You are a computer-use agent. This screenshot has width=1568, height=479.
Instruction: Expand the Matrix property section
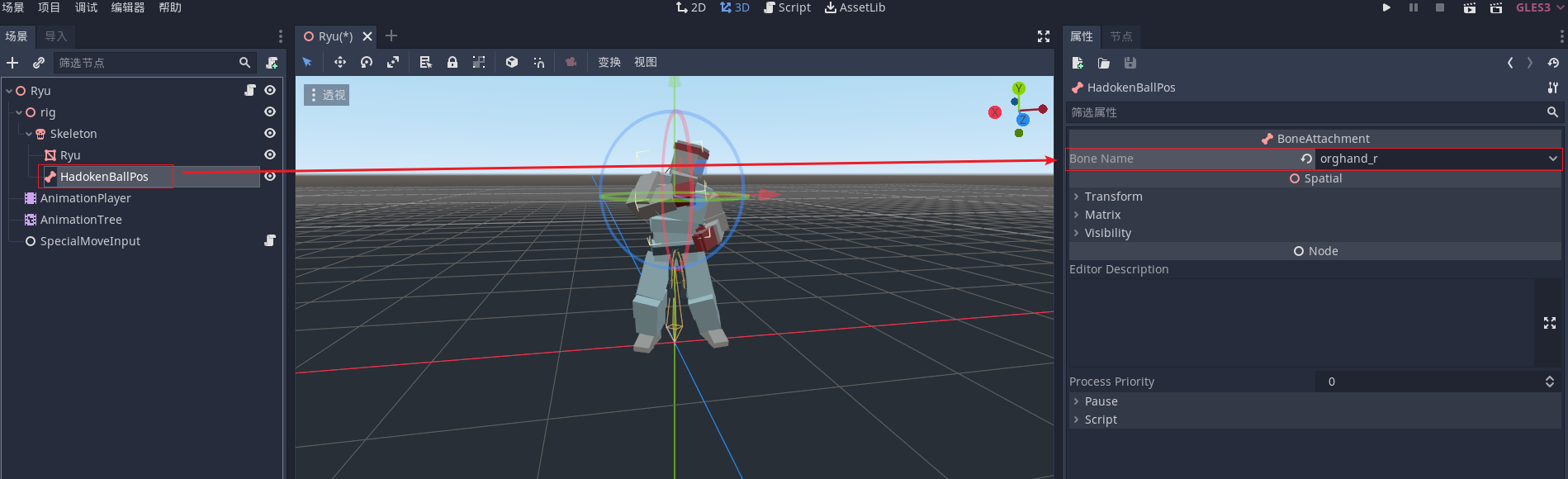(1315, 215)
